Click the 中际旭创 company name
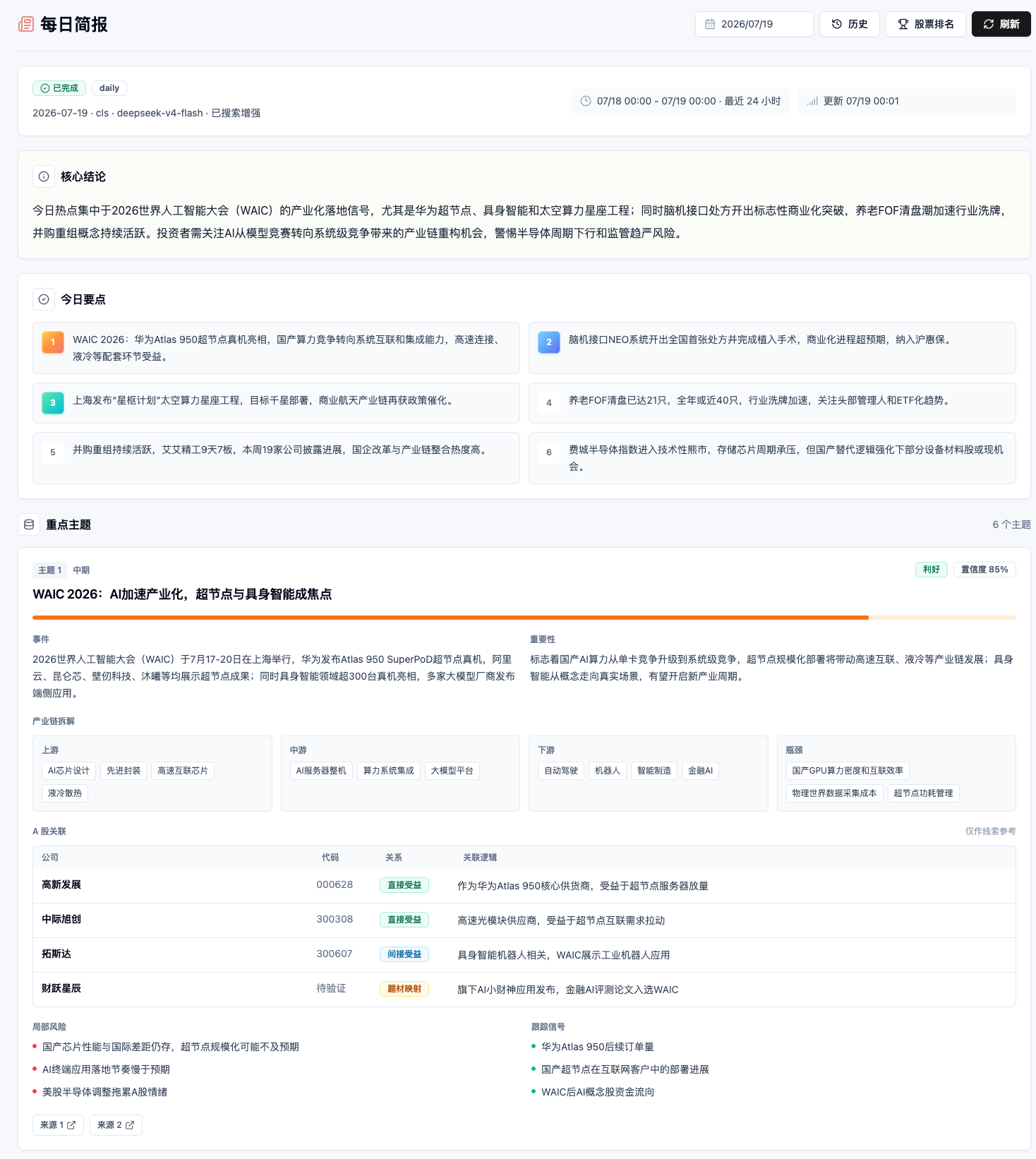 61,920
